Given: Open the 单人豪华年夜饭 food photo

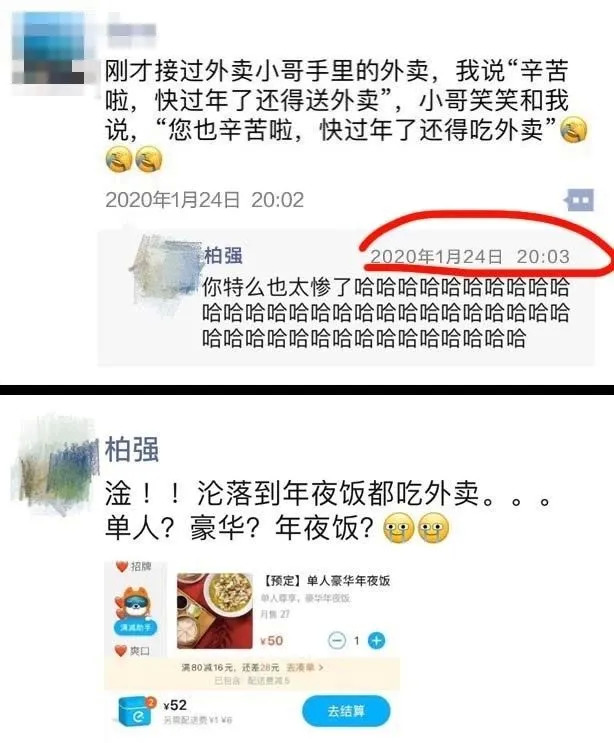Looking at the screenshot, I should point(215,611).
